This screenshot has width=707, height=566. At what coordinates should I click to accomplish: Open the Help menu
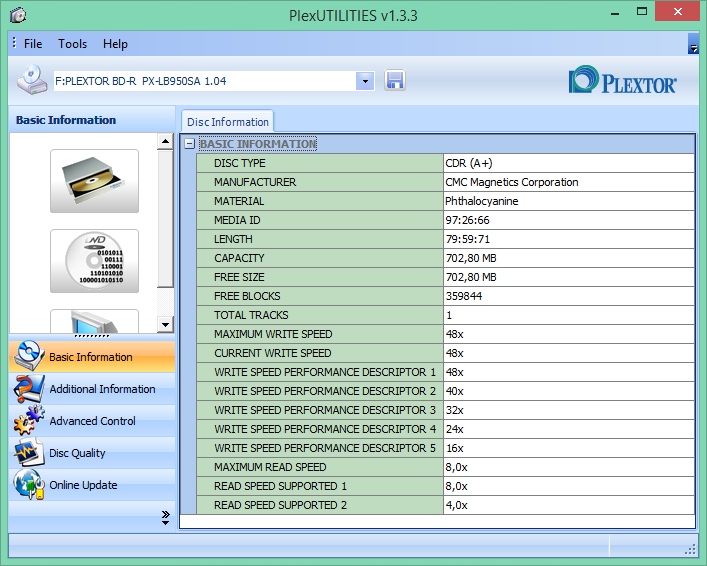[115, 44]
